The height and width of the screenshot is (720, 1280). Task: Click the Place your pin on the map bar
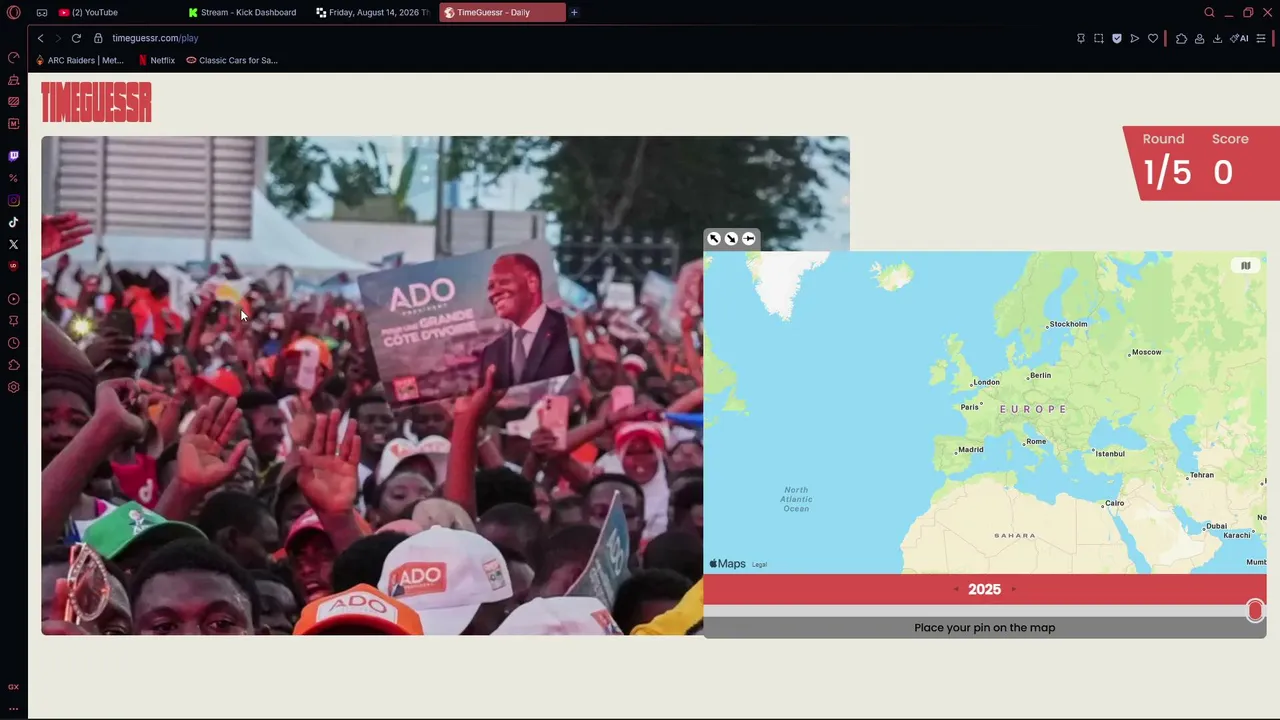click(x=985, y=628)
